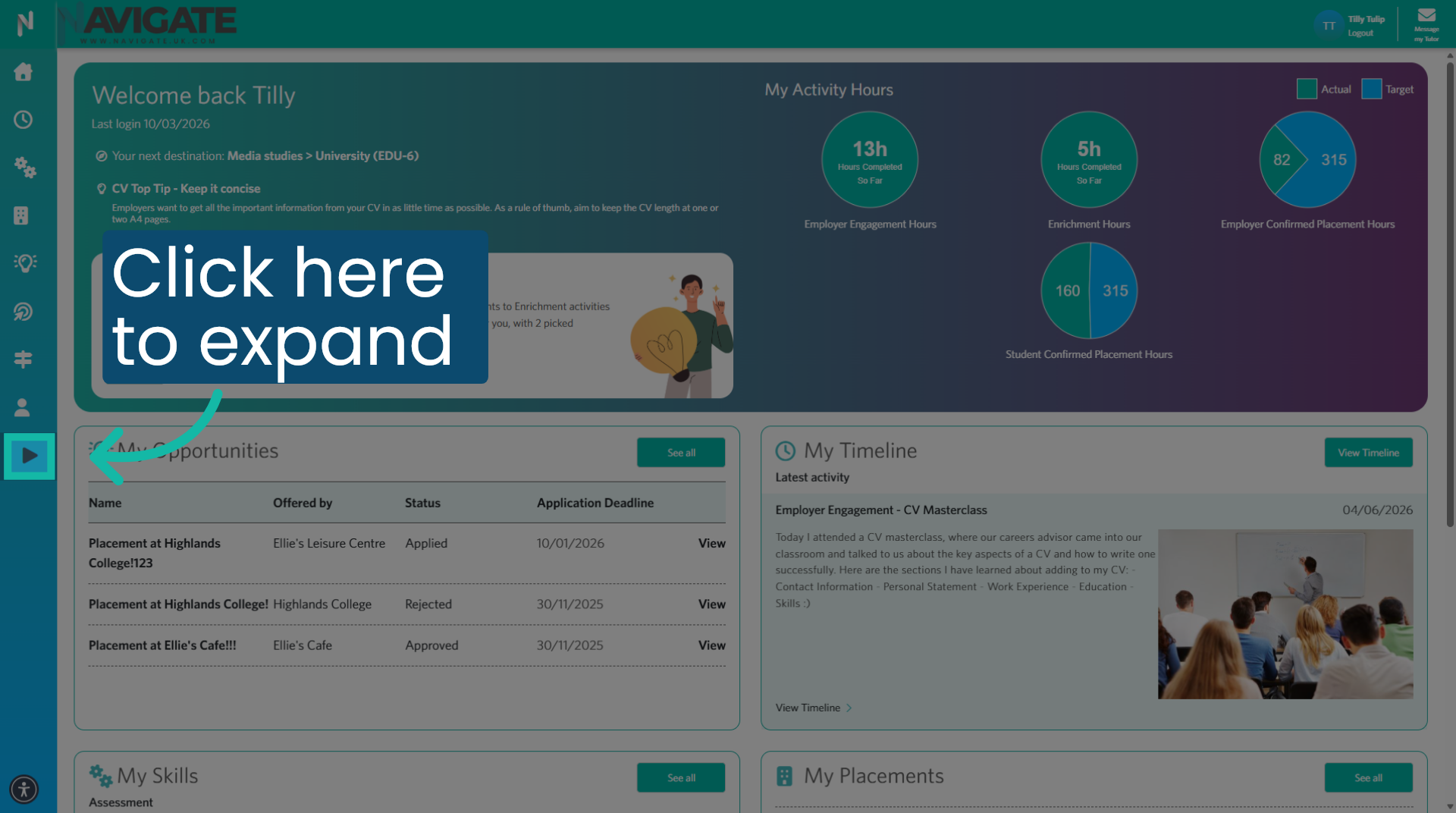Click Employer Engagement Hours 13h circle
This screenshot has height=813, width=1456.
pyautogui.click(x=870, y=159)
